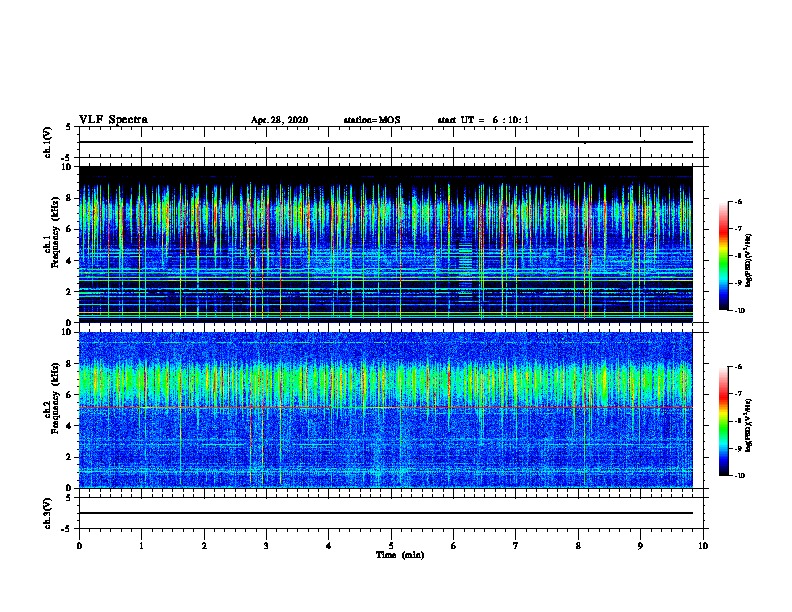Click the '5' tick on the ch.3(V) axis

pos(70,498)
